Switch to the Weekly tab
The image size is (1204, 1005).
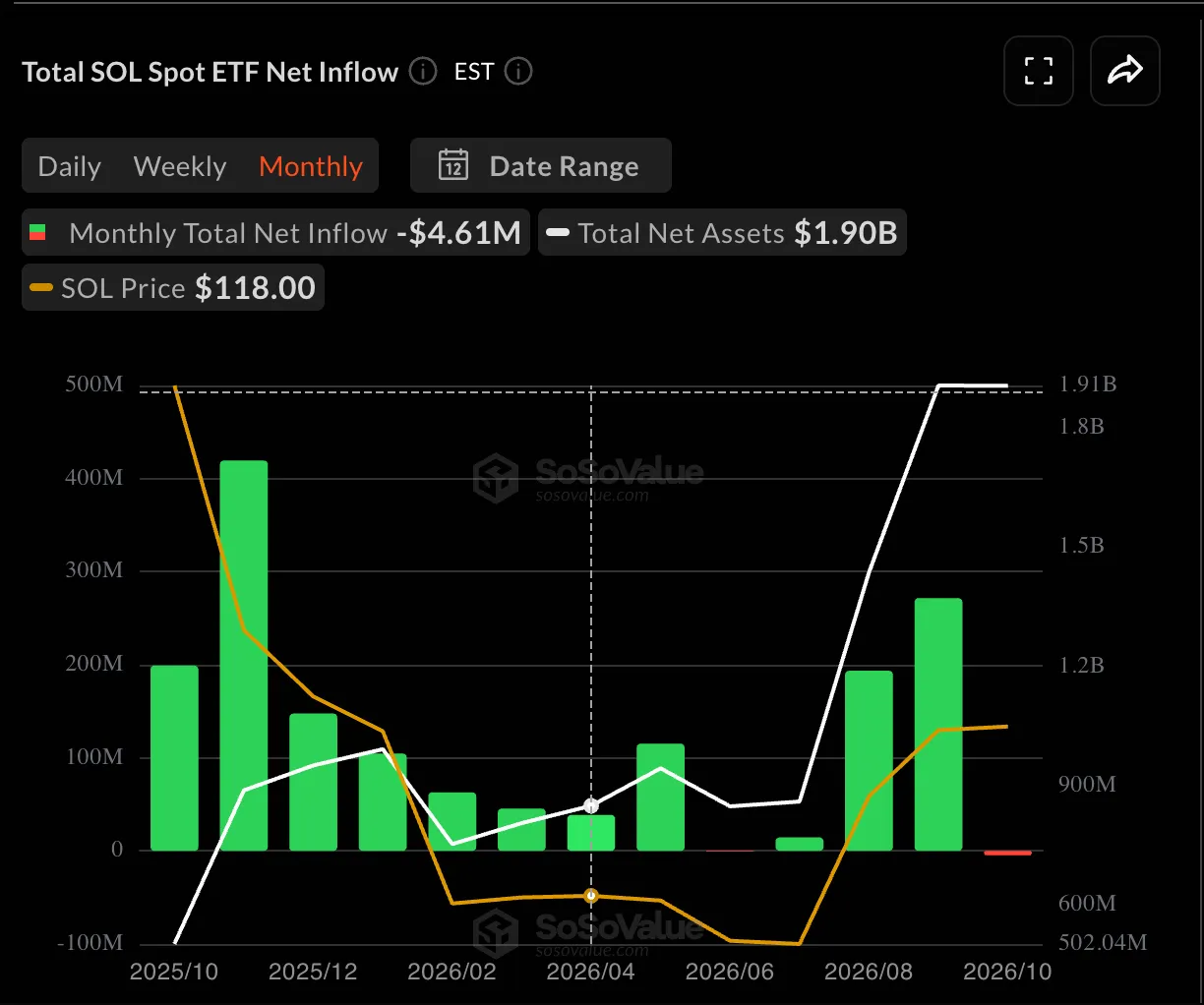coord(180,166)
